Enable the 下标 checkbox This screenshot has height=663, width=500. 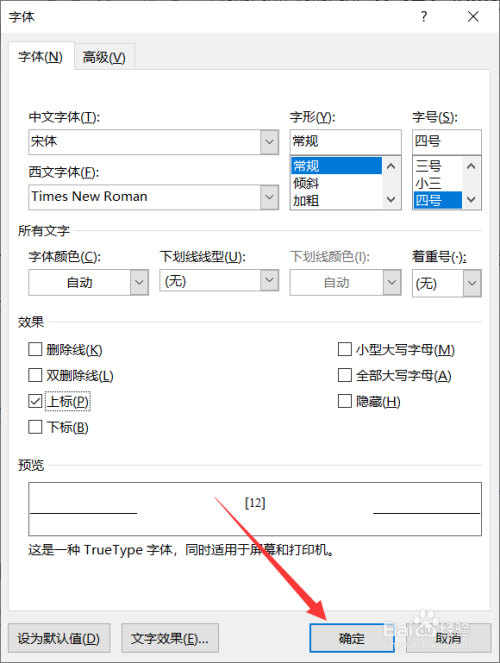click(35, 427)
